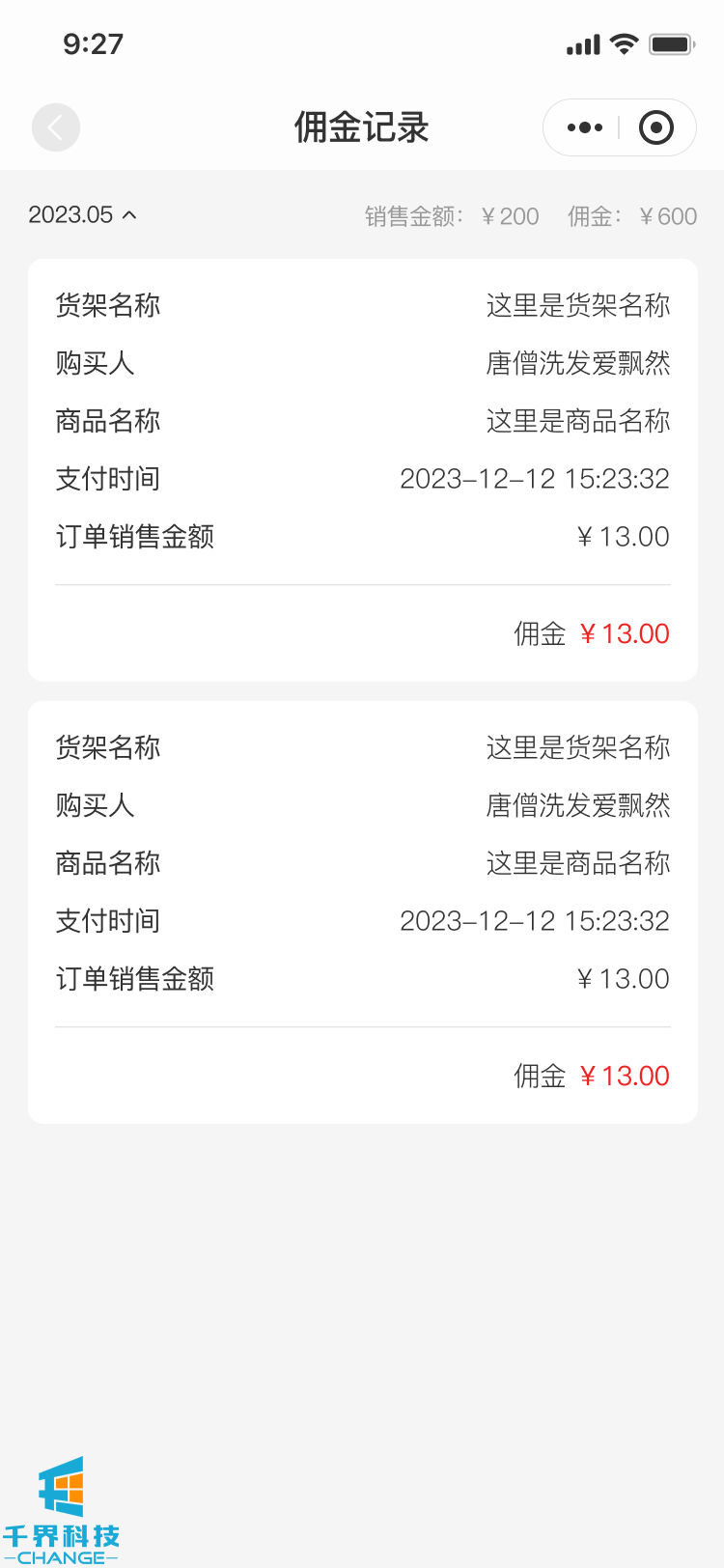Tap the battery status icon
This screenshot has width=724, height=1568.
pos(672,43)
